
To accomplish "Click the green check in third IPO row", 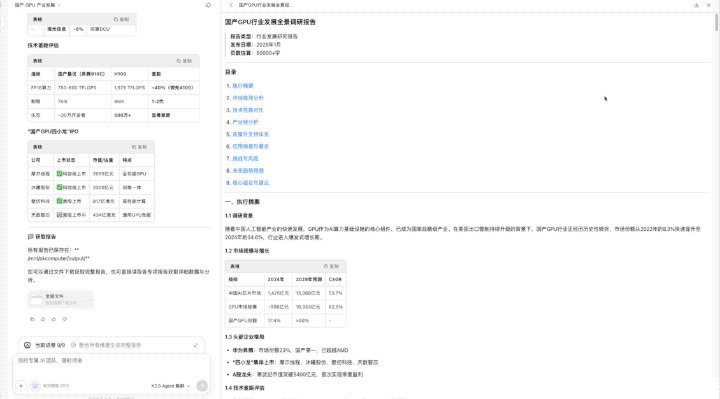I will (x=59, y=201).
